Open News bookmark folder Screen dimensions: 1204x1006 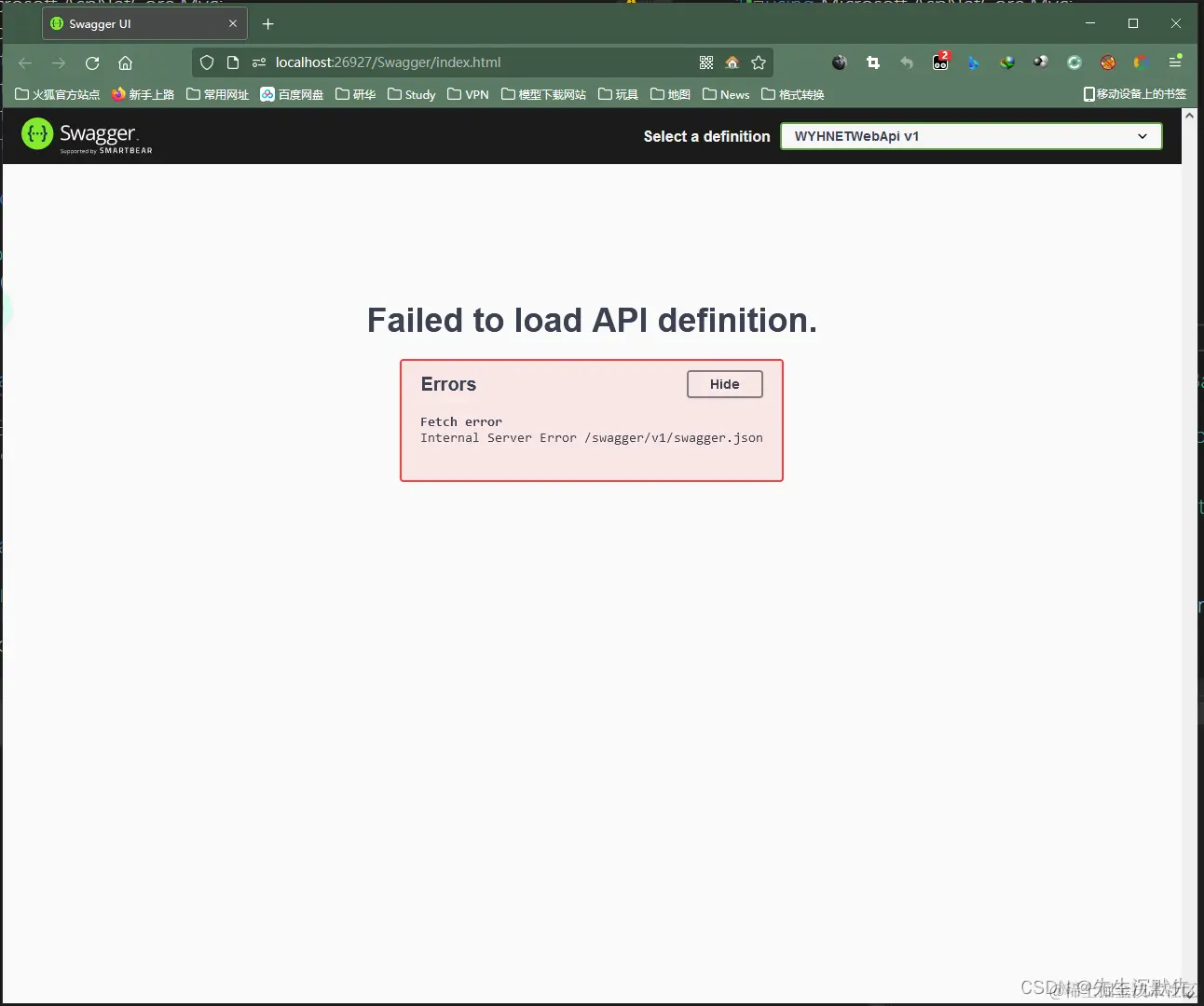(x=727, y=94)
